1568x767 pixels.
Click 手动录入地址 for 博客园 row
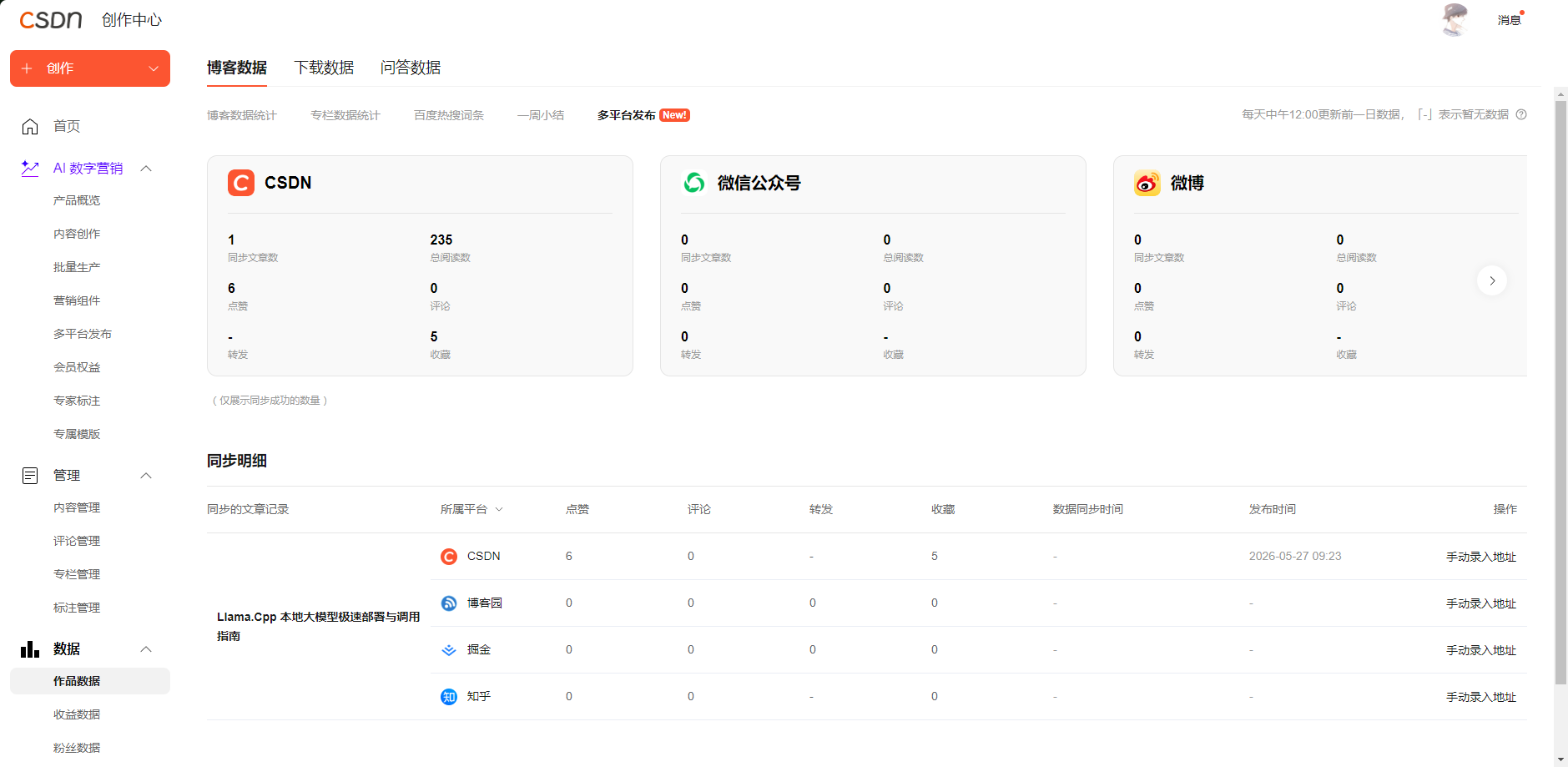point(1481,603)
